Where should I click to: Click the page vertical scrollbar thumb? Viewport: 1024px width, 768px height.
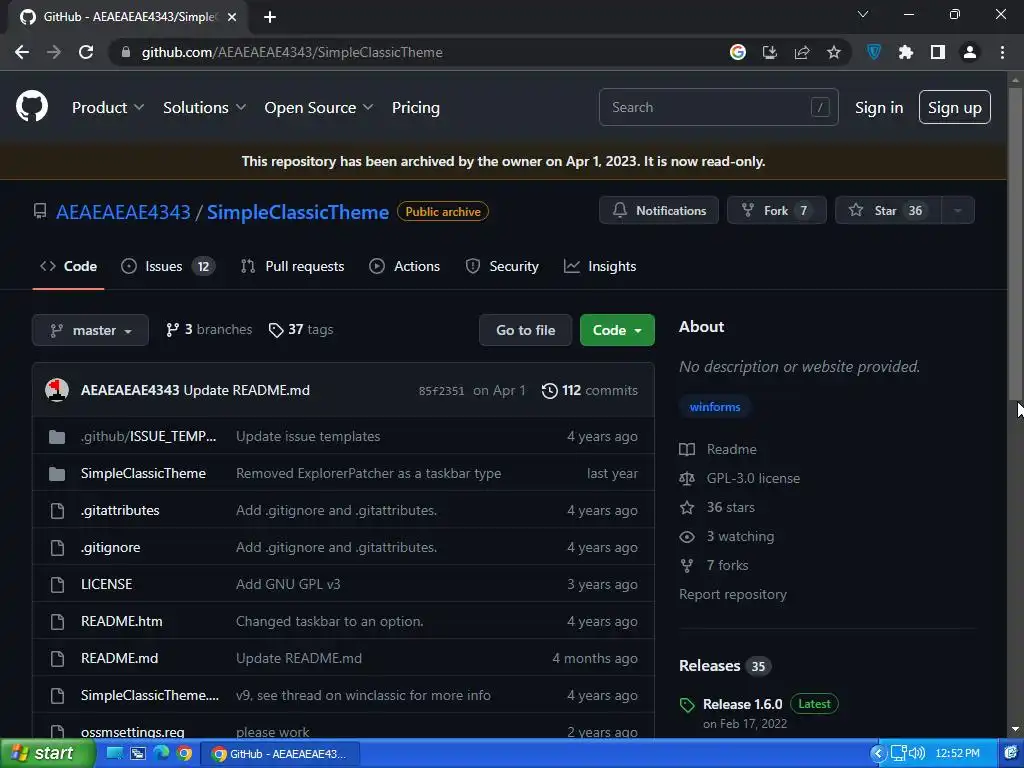(x=1015, y=243)
